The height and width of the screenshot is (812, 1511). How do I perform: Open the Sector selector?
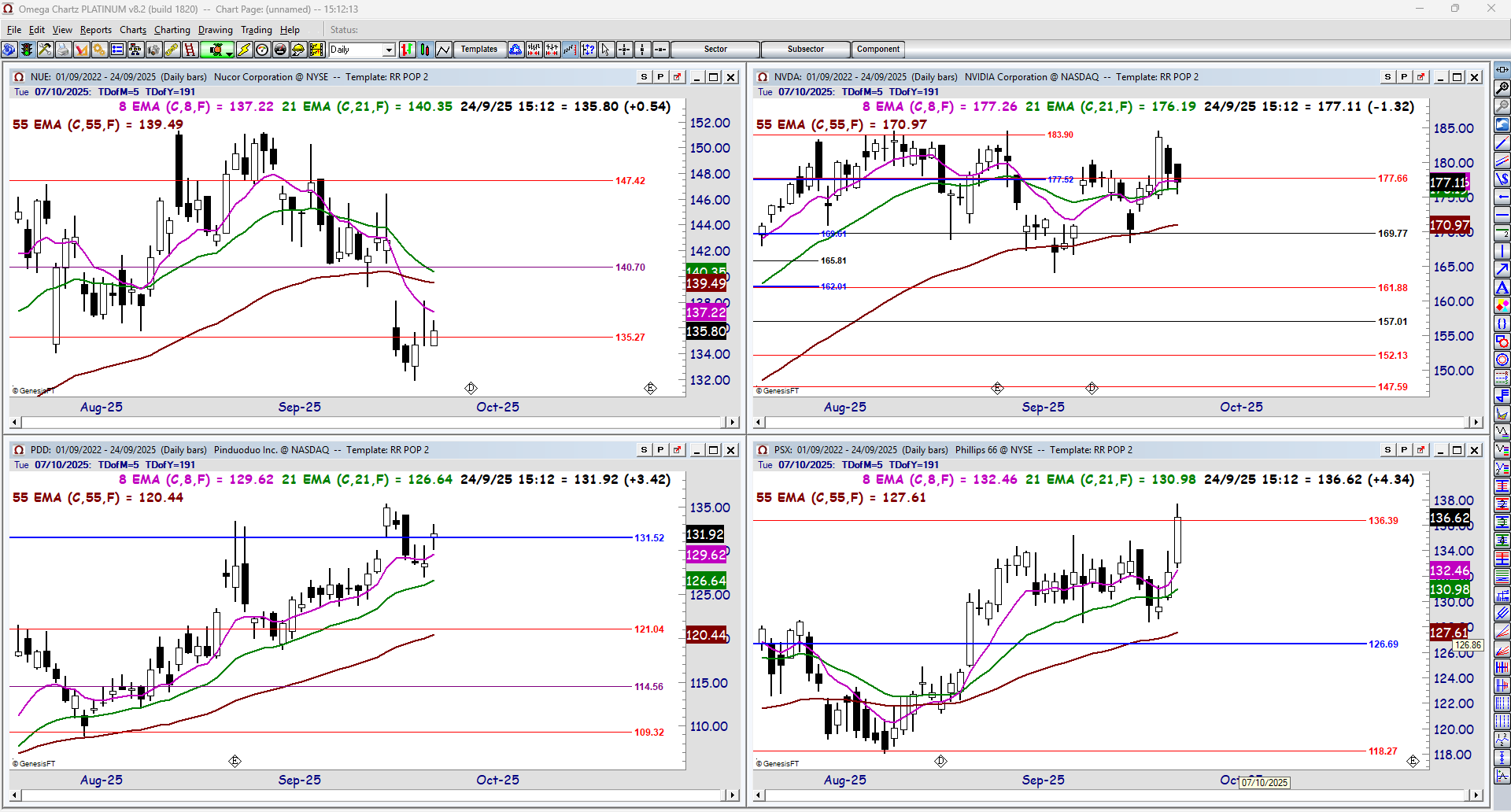tap(715, 50)
